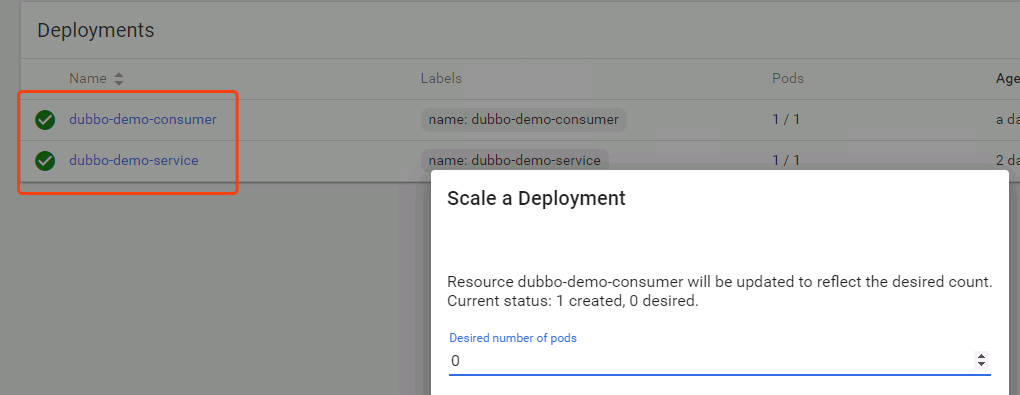Click the 1 / 1 pods count for dubbo-demo-service
This screenshot has width=1020, height=395.
[x=786, y=160]
